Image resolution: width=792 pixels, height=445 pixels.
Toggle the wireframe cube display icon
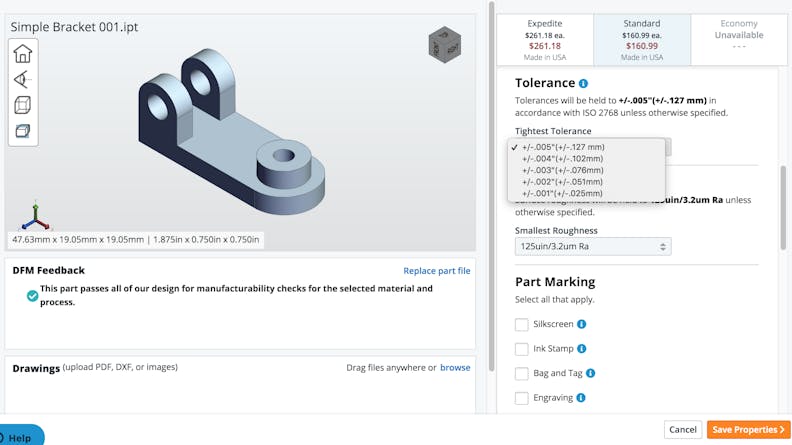click(x=22, y=105)
